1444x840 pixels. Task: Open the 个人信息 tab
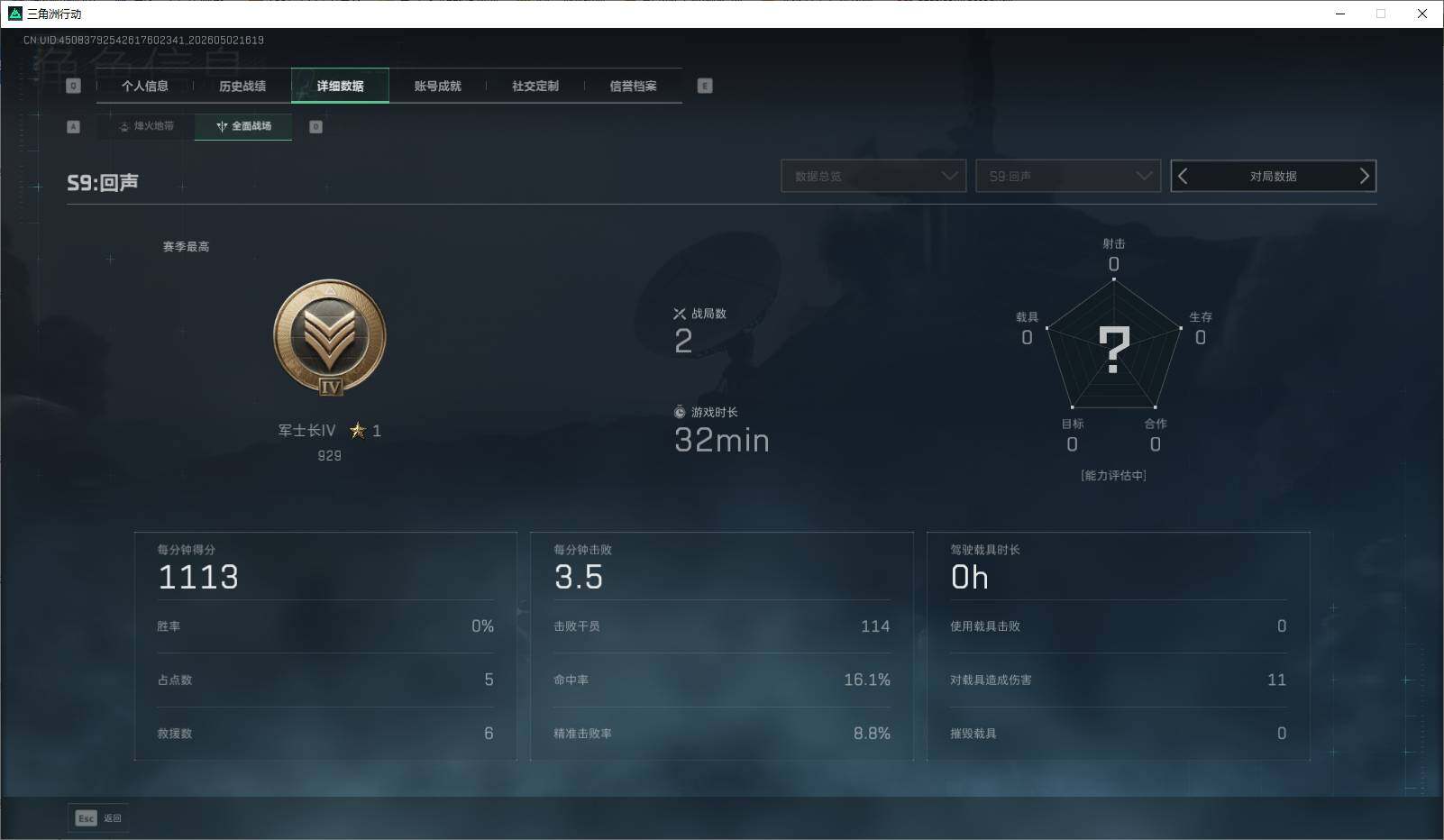tap(145, 87)
